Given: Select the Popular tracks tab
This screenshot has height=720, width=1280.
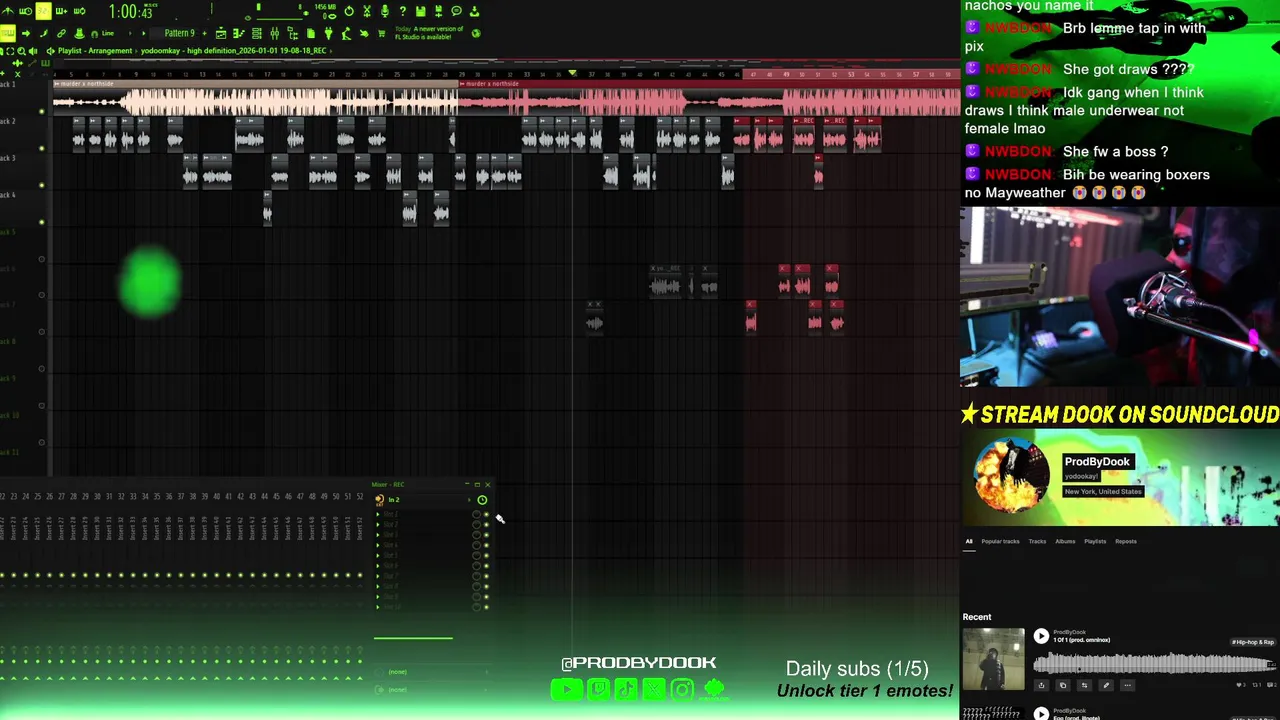Looking at the screenshot, I should [1000, 541].
